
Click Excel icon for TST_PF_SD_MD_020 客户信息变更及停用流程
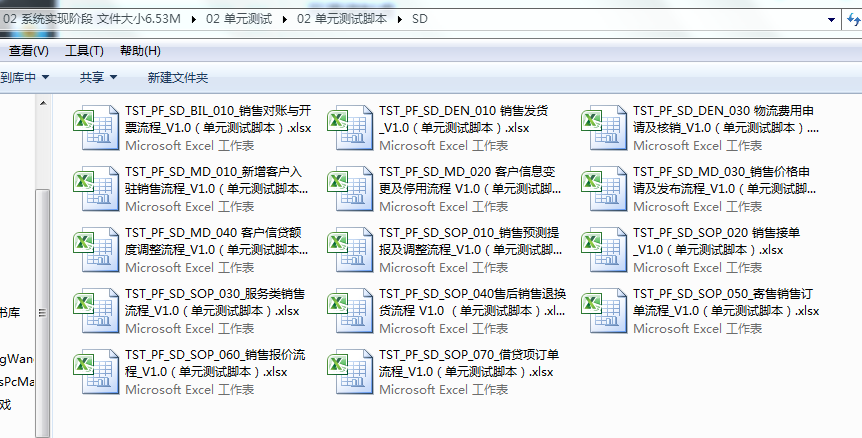pyautogui.click(x=350, y=193)
